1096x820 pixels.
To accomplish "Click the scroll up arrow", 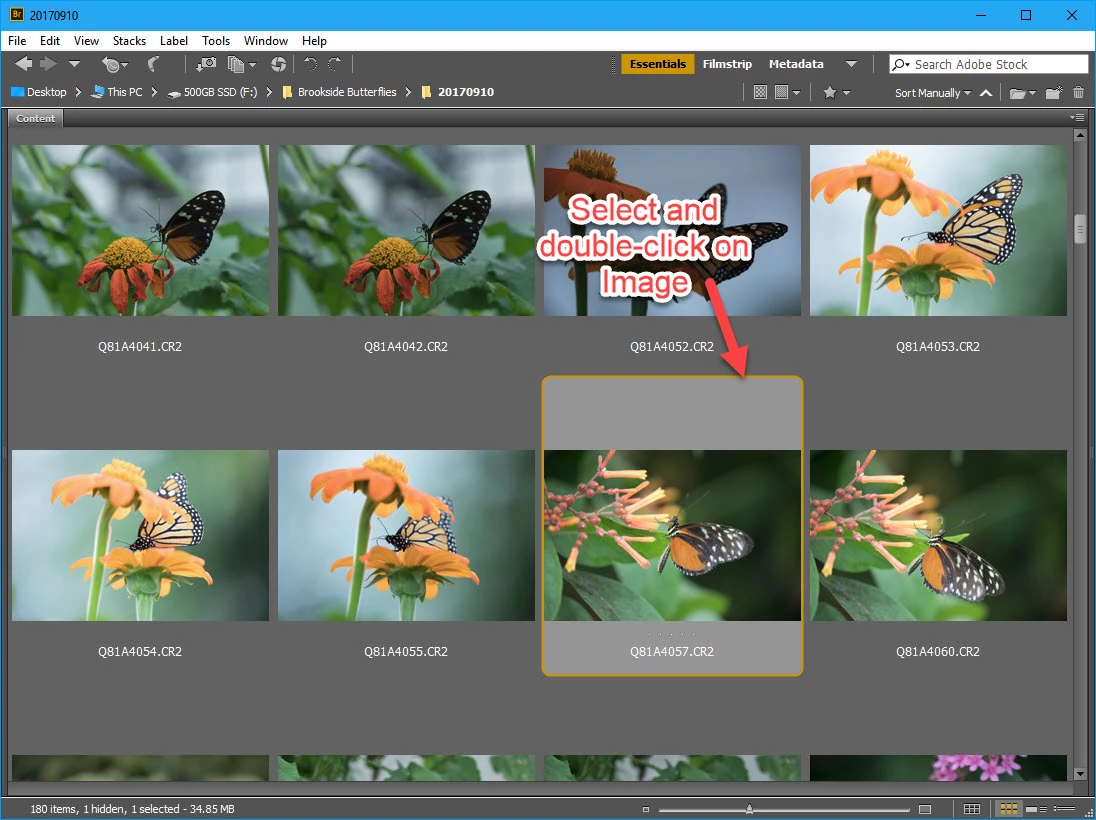I will click(1081, 136).
